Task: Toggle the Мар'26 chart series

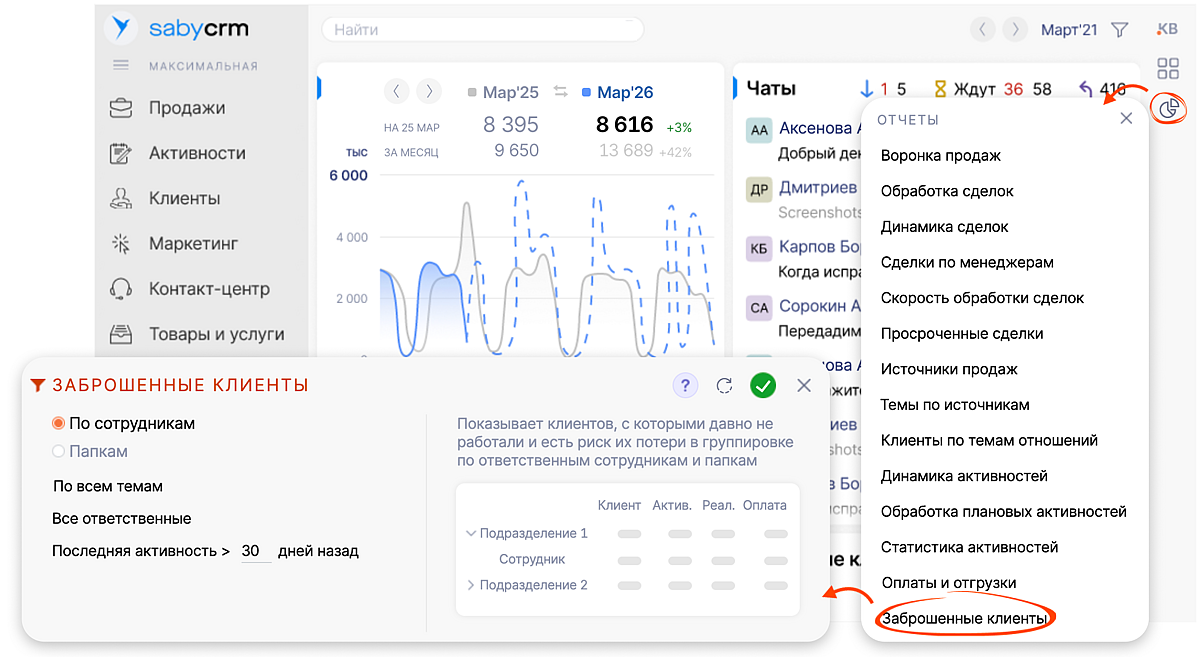Action: (x=616, y=92)
